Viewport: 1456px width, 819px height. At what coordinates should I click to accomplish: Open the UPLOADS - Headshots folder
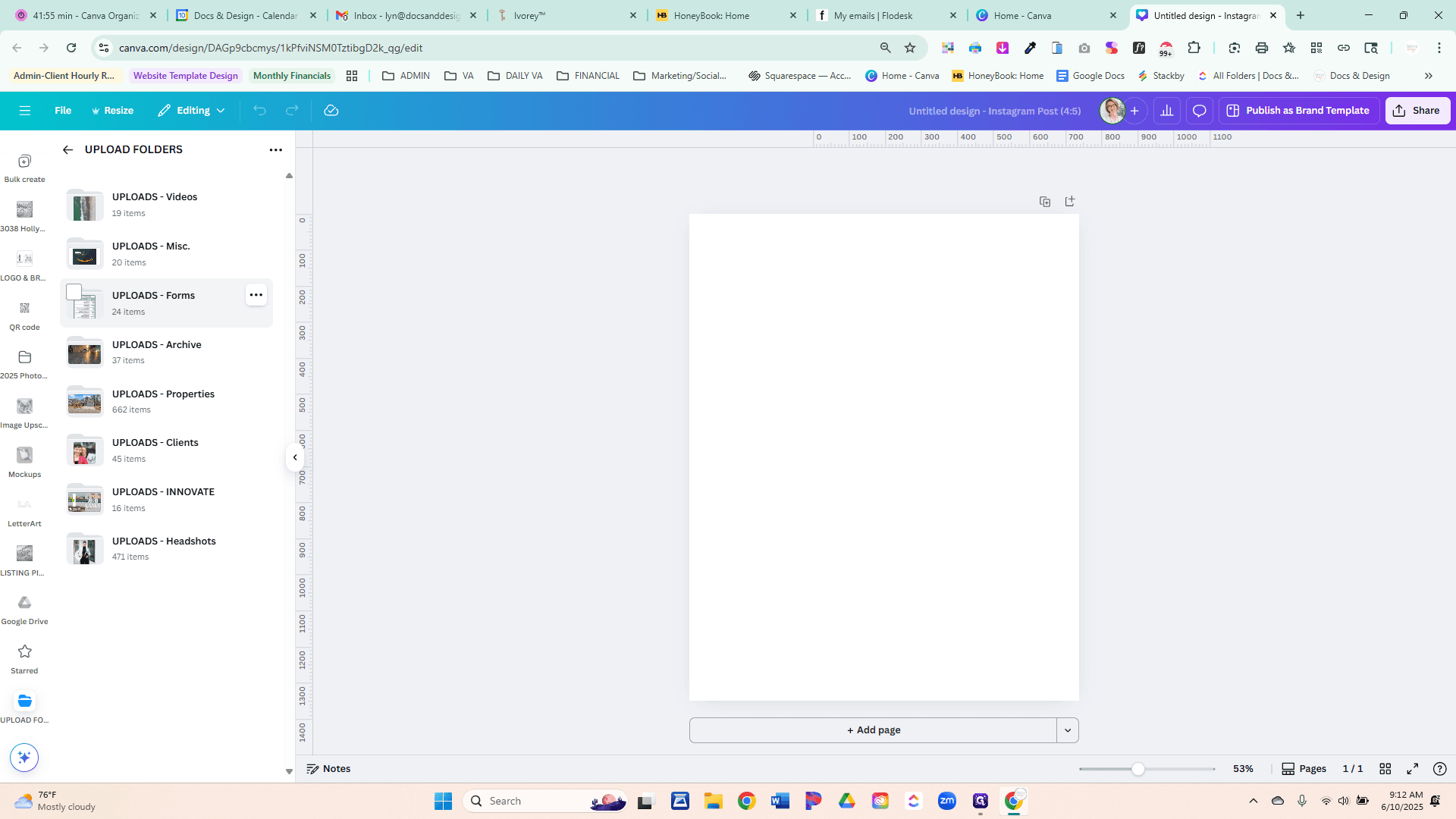click(x=167, y=548)
